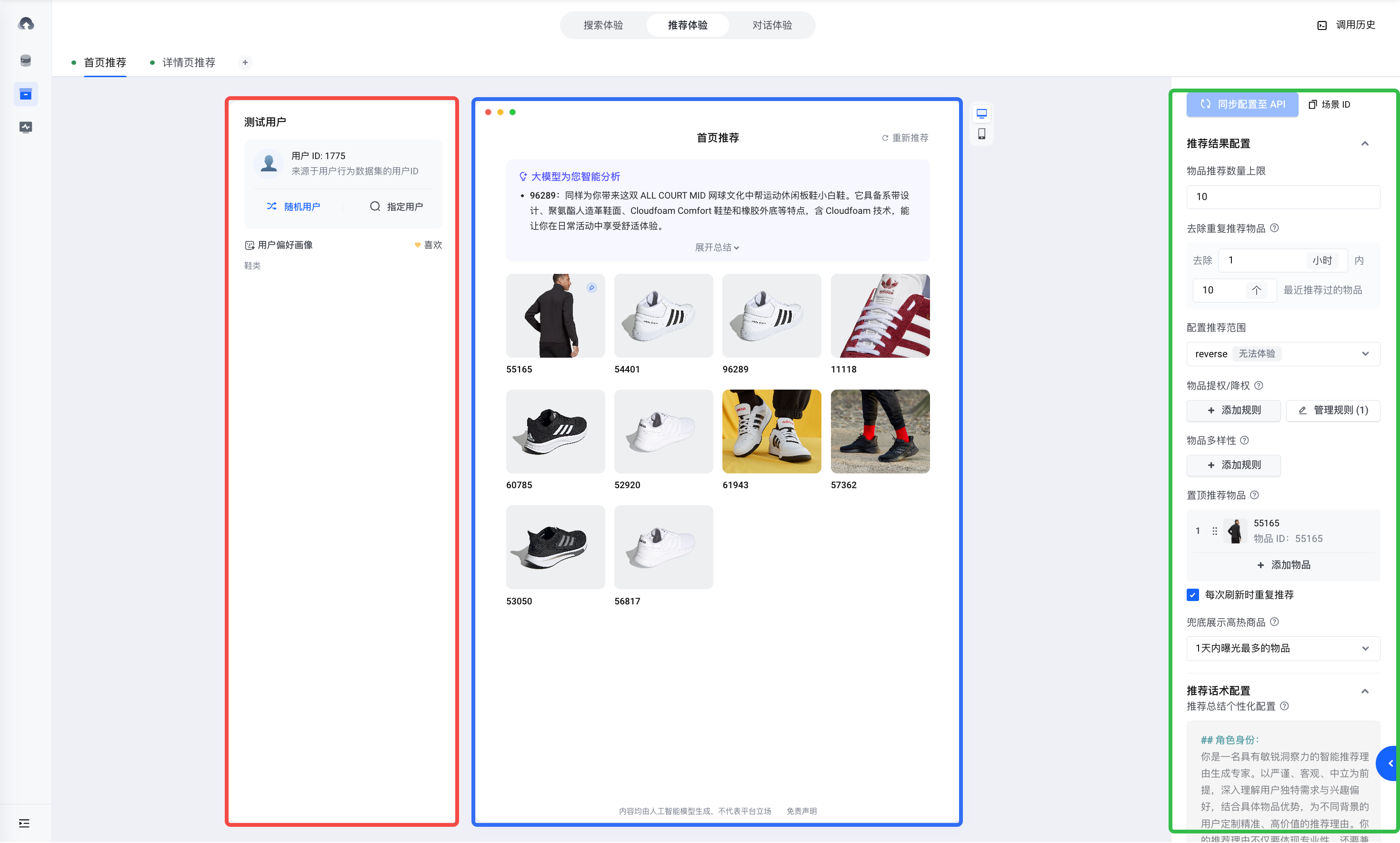Collapse the 推荐结果配置 section

point(1365,144)
